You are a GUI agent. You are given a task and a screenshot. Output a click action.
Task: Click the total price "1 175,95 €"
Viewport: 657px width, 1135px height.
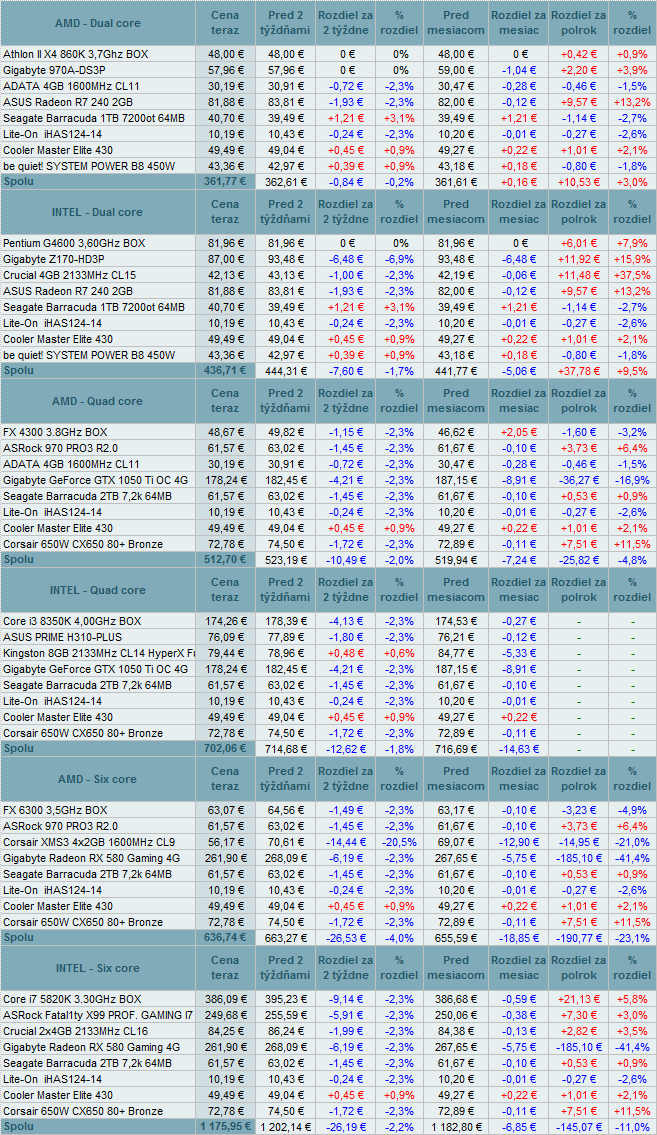tap(224, 1126)
